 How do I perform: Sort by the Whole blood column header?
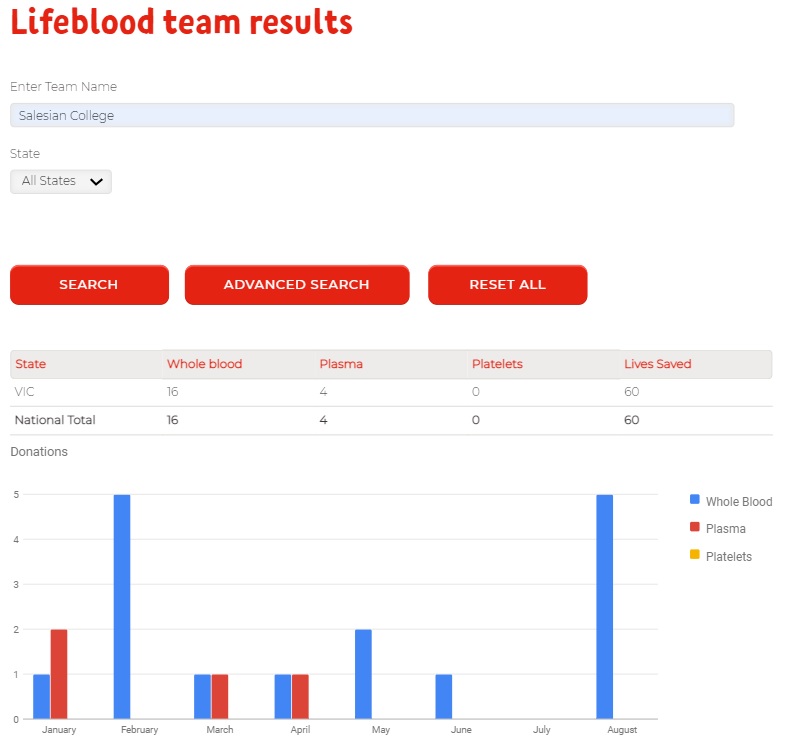click(204, 364)
